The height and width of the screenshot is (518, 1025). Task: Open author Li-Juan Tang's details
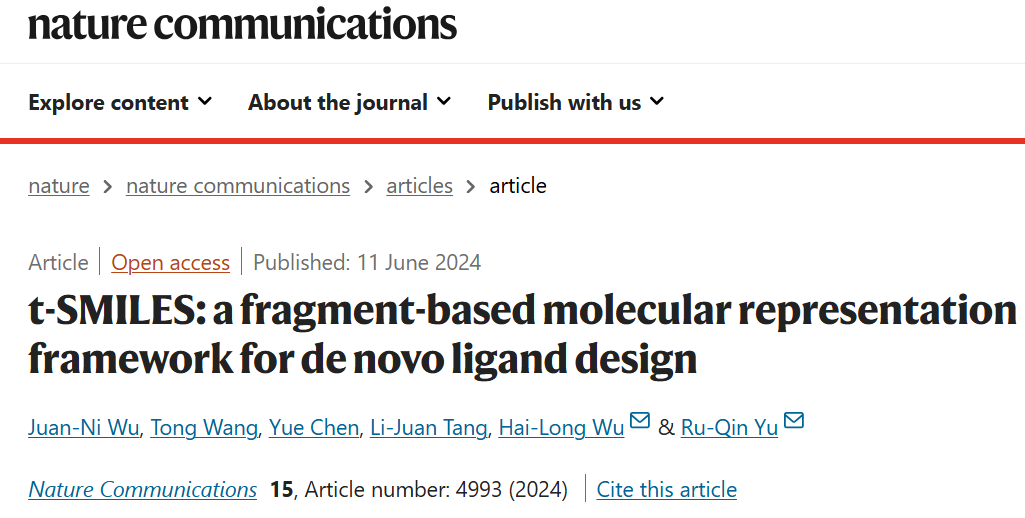[428, 428]
